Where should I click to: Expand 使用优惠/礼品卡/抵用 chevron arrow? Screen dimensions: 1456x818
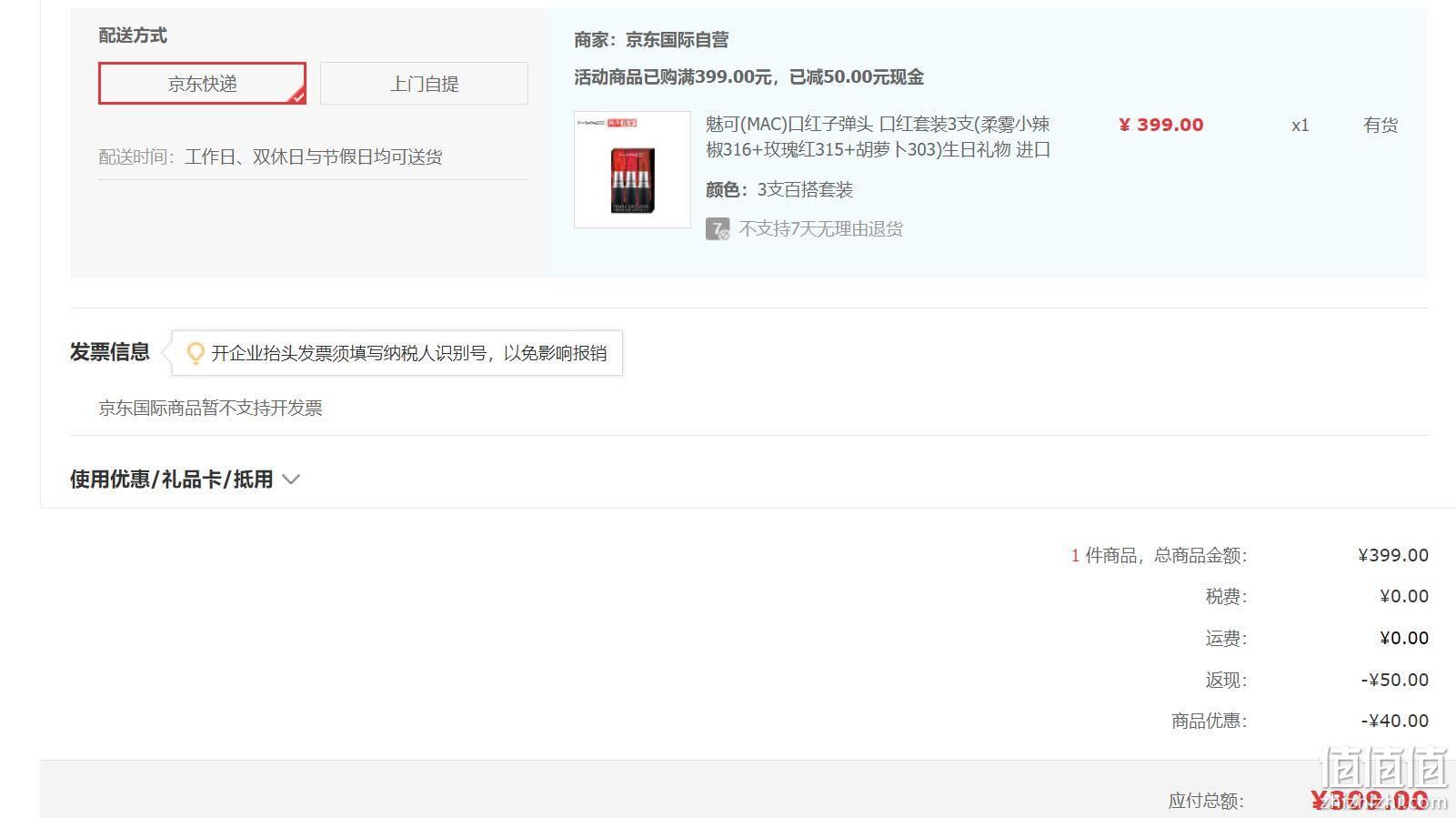[x=291, y=480]
